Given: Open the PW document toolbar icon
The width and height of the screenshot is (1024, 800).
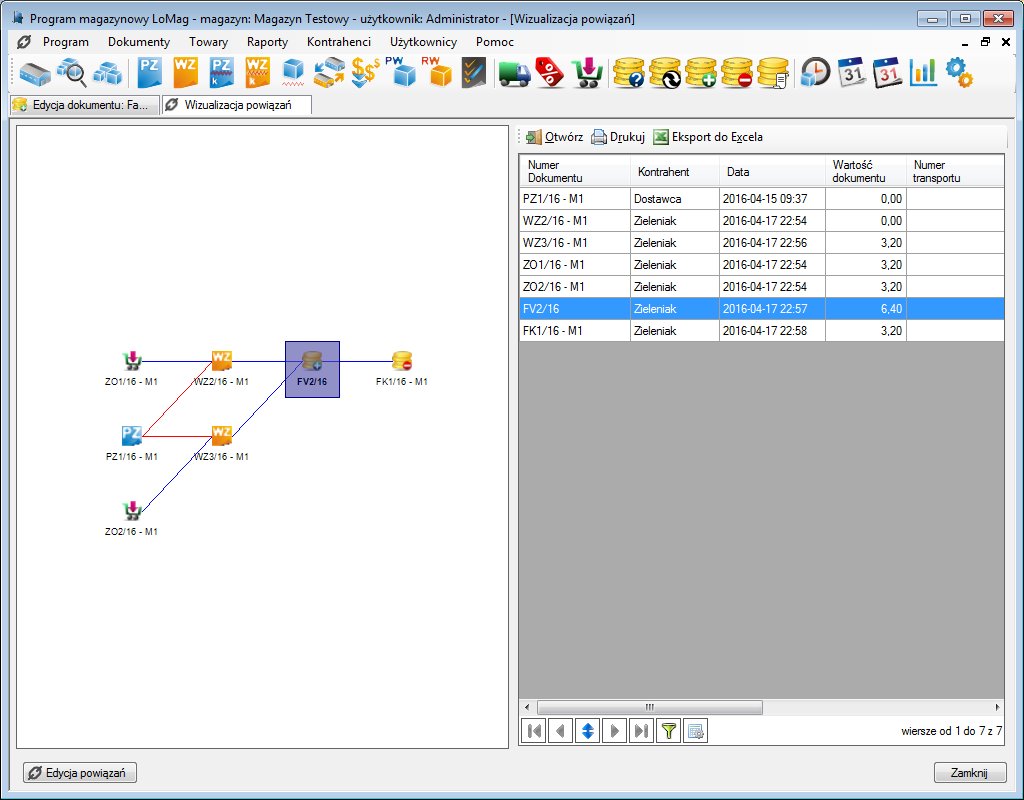Looking at the screenshot, I should tap(401, 73).
